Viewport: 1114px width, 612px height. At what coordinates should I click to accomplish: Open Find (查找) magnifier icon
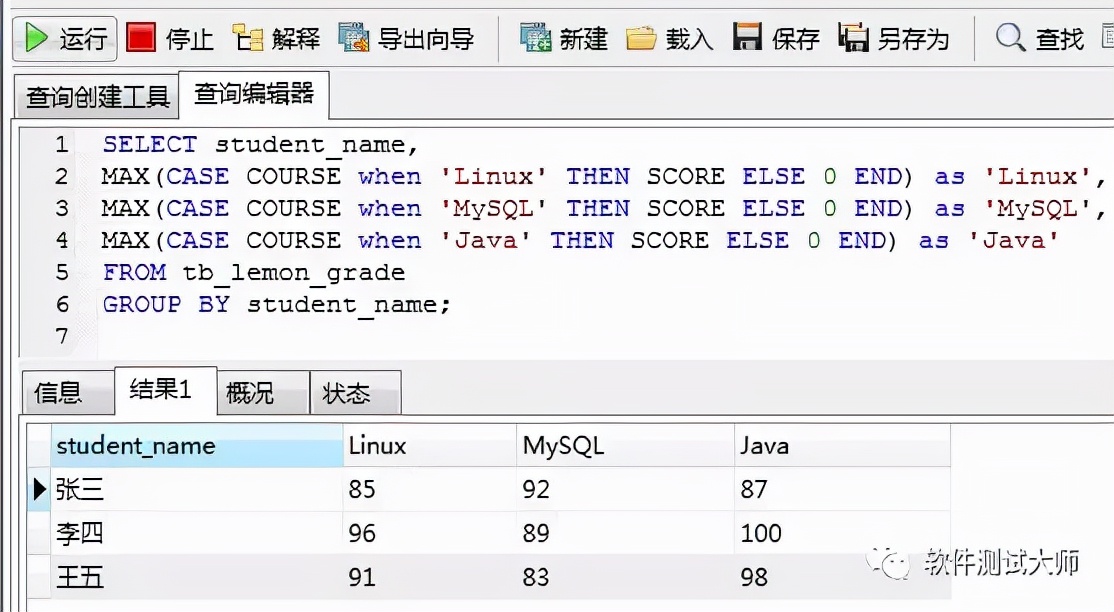[x=1011, y=38]
